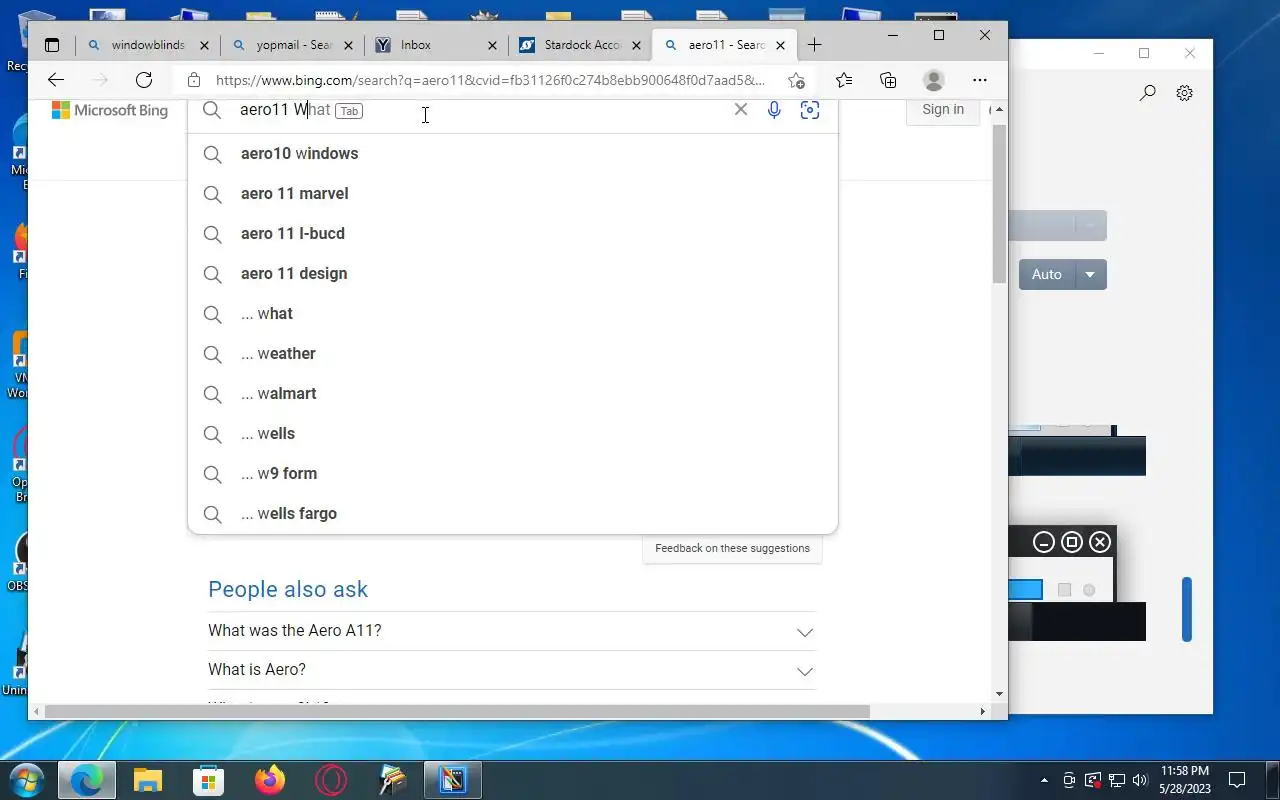Open Bing visual search camera icon
The height and width of the screenshot is (800, 1280).
[x=810, y=110]
